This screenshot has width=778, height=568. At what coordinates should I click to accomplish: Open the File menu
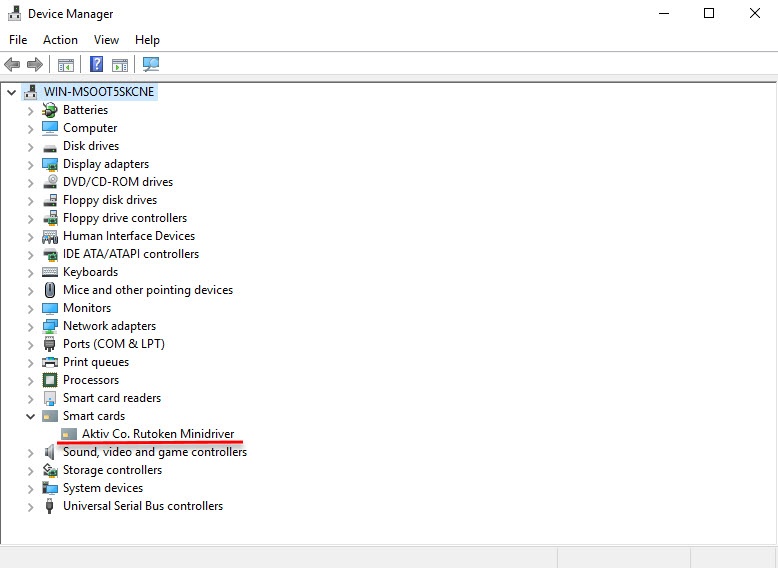point(18,40)
